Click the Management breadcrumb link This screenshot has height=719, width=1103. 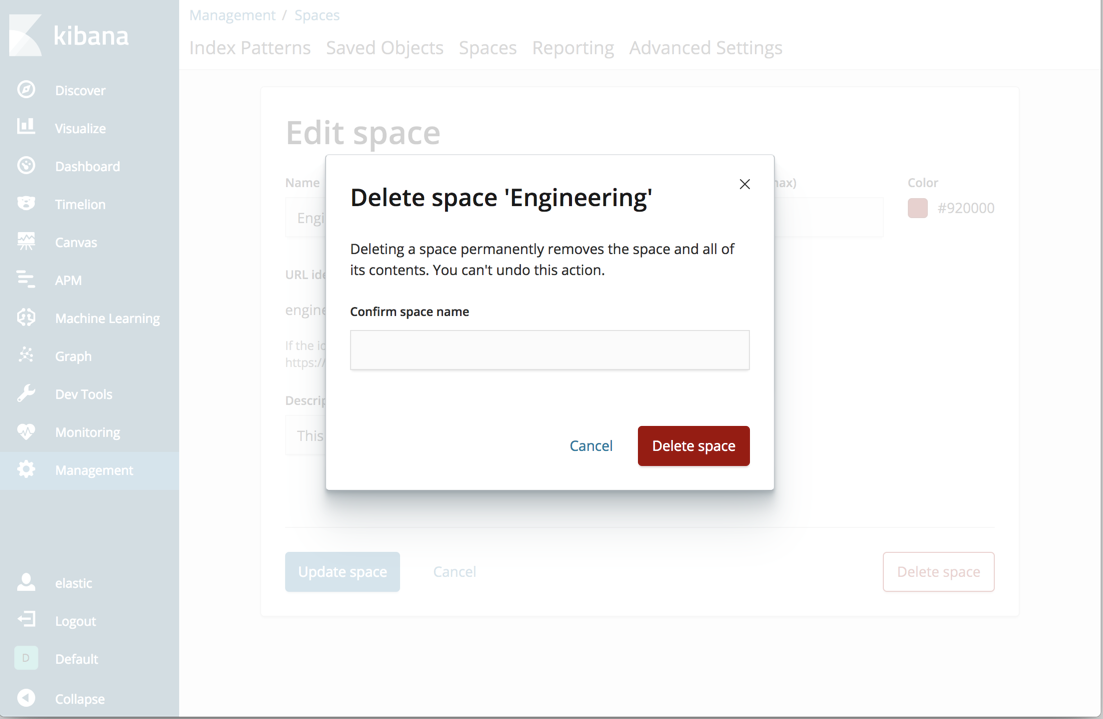[233, 15]
